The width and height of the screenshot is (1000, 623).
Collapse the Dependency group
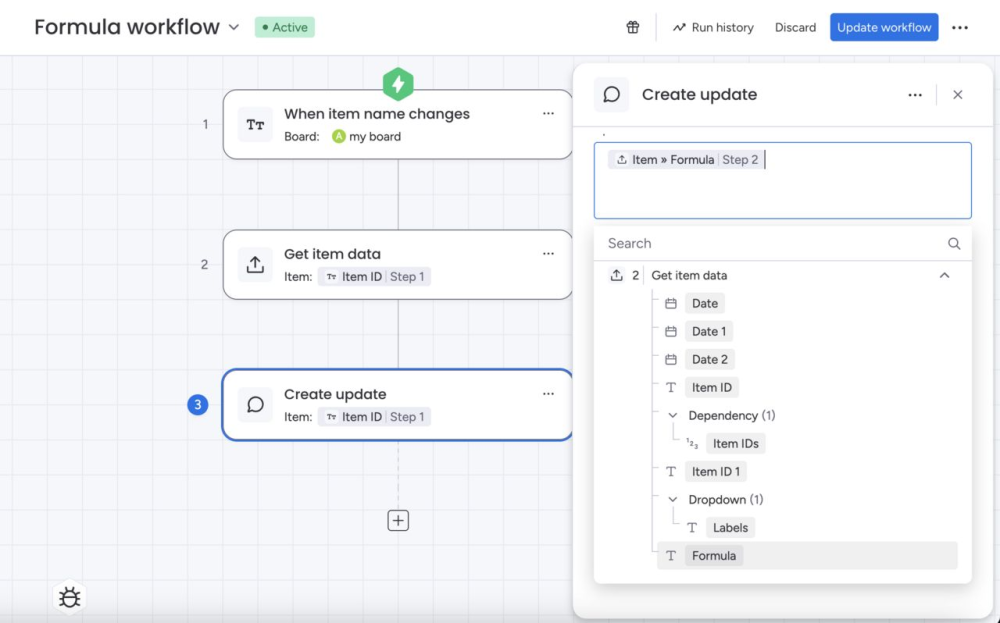point(672,416)
